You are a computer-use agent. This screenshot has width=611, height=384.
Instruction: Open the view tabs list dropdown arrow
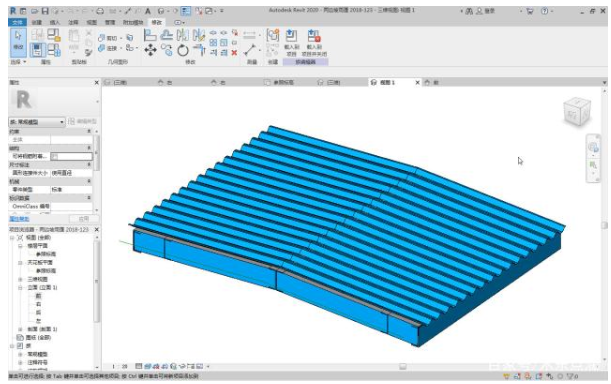tap(604, 82)
